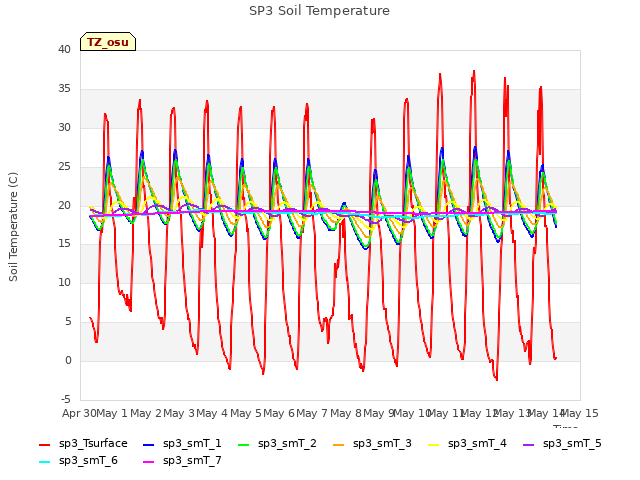
Task: Click the SP3 Soil Temperature chart title
Action: pos(319,11)
